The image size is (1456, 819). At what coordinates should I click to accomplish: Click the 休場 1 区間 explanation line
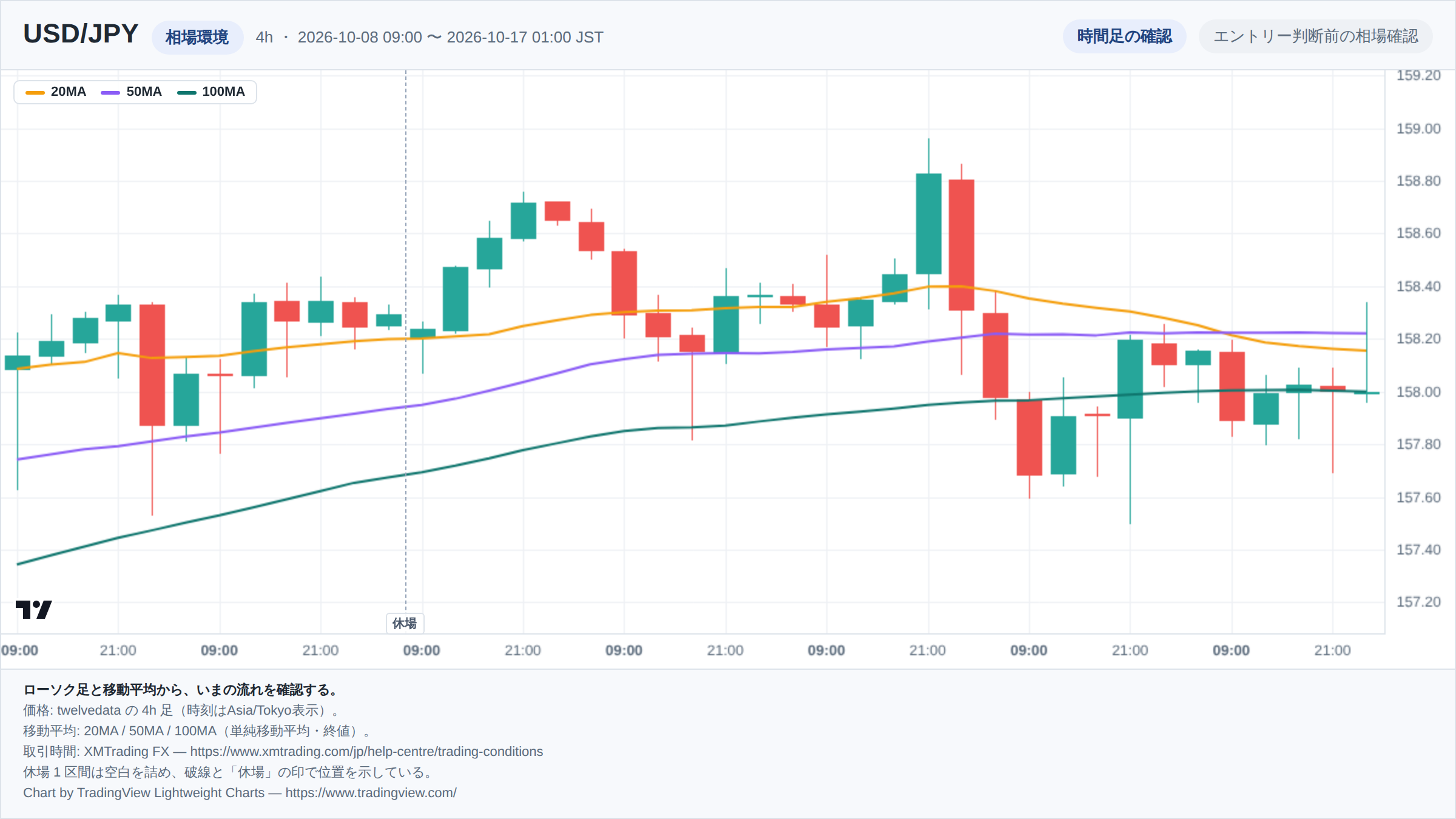[228, 772]
